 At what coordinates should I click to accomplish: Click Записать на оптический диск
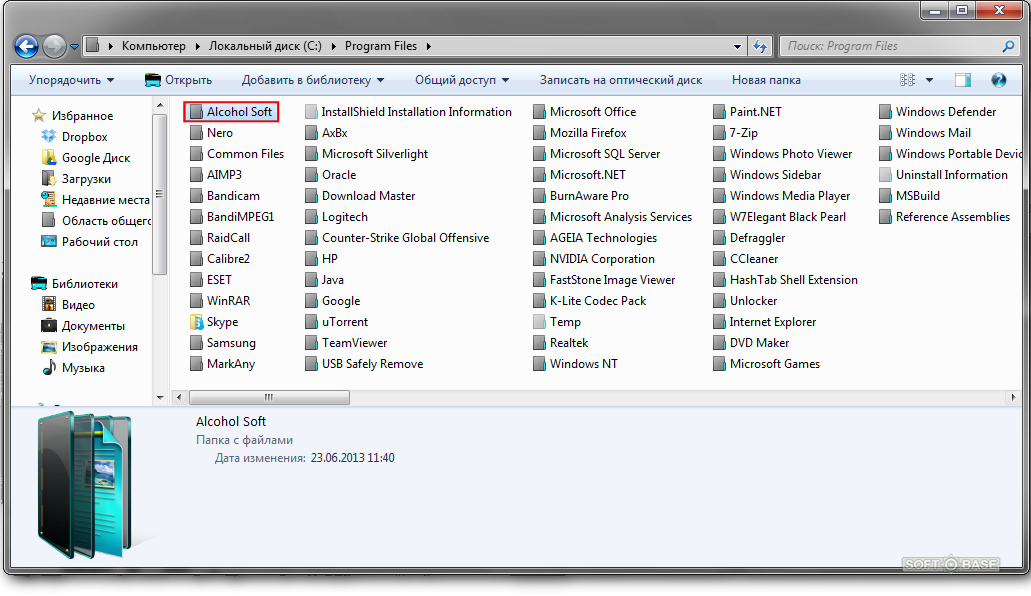620,80
